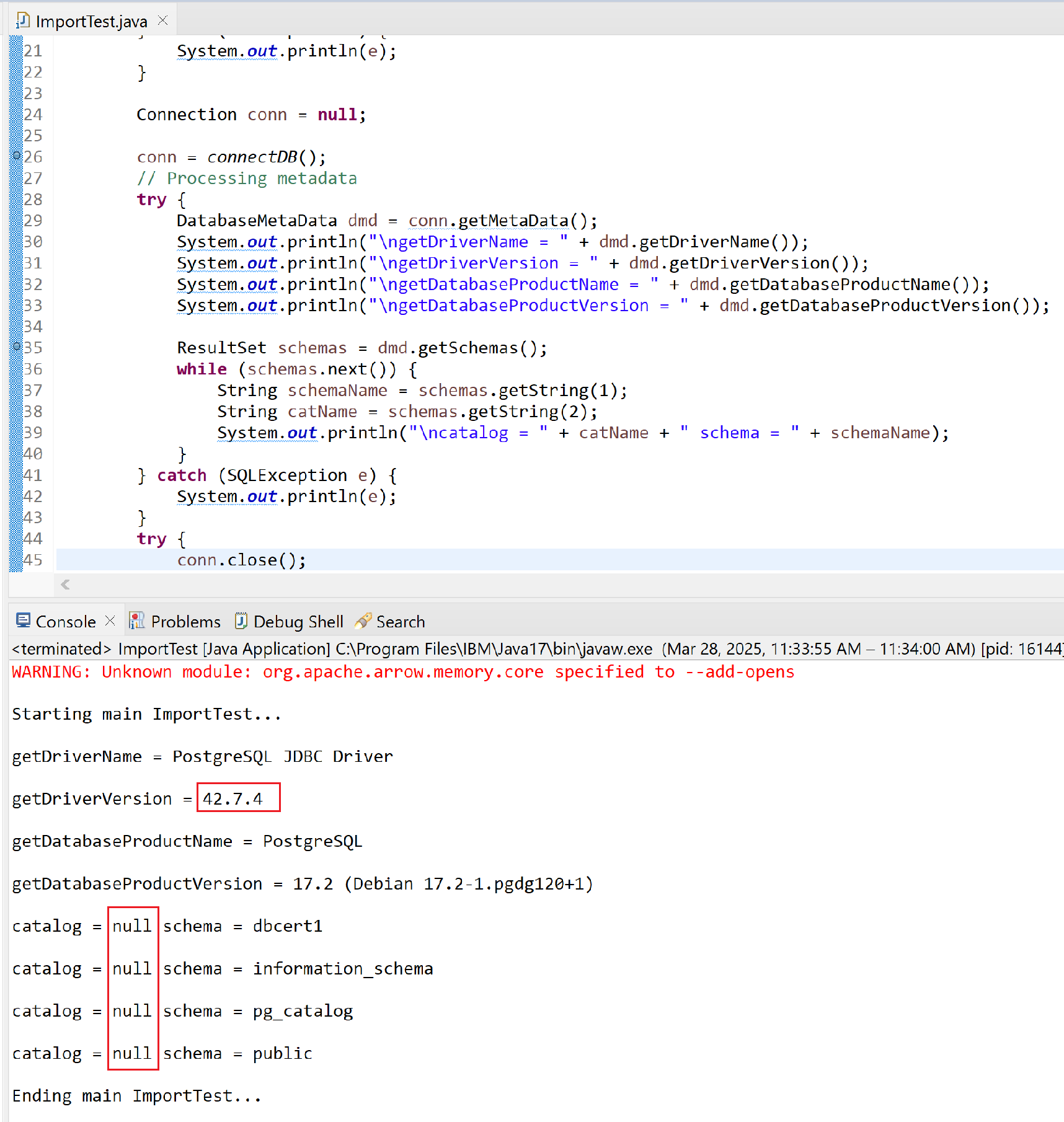Screen dimensions: 1064x1122
Task: Click the red WARNING line in console output
Action: pos(403,672)
